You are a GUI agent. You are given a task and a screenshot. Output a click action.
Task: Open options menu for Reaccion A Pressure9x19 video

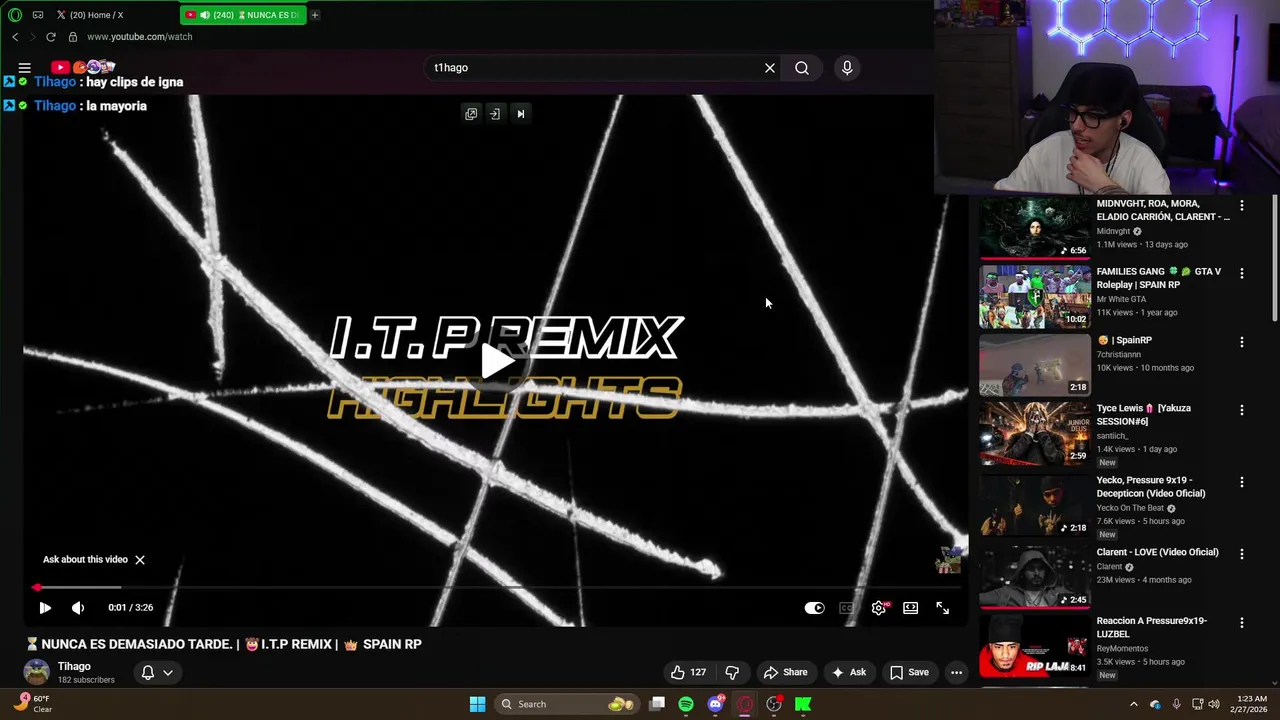click(x=1242, y=623)
